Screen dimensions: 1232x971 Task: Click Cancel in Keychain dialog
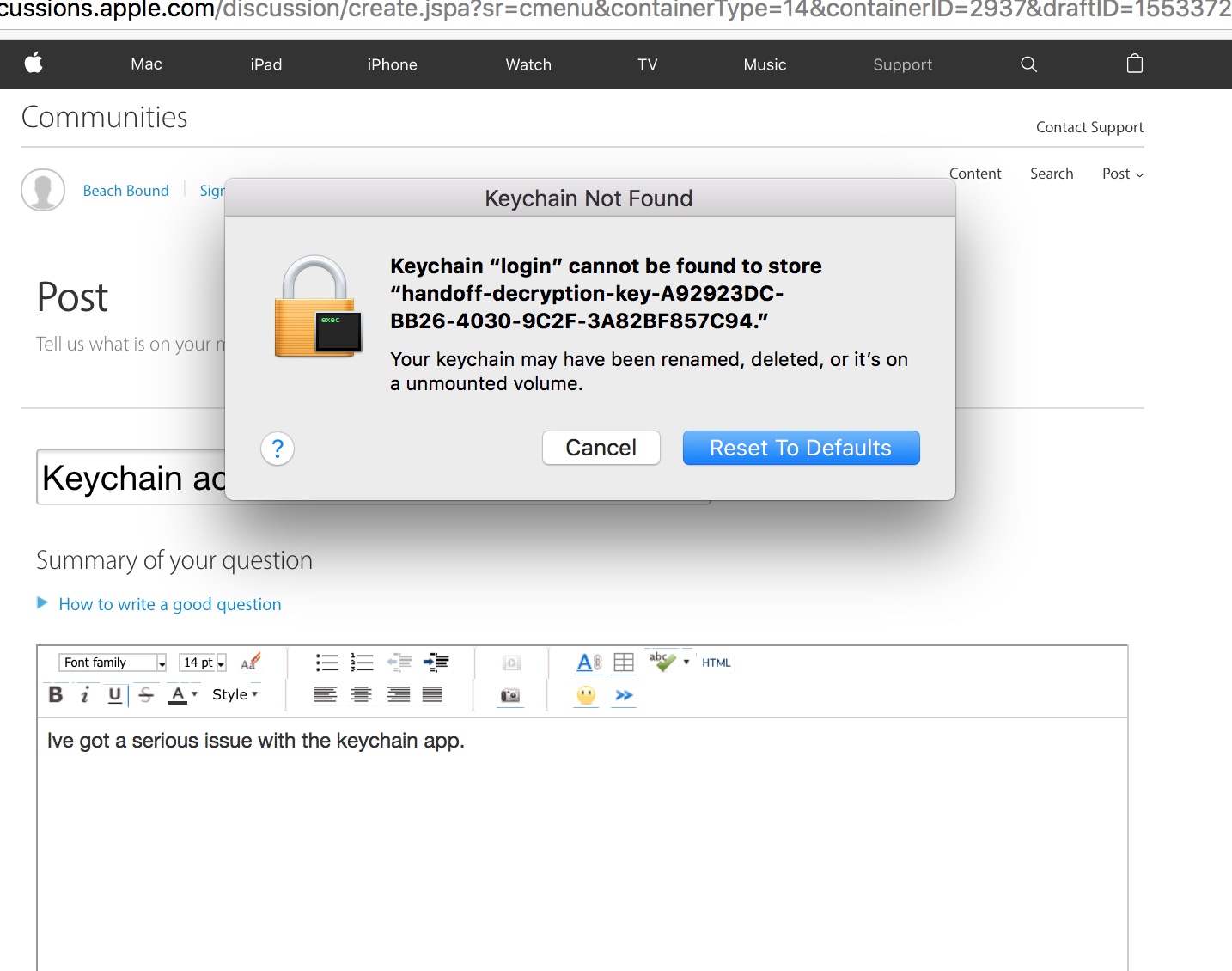pos(601,448)
